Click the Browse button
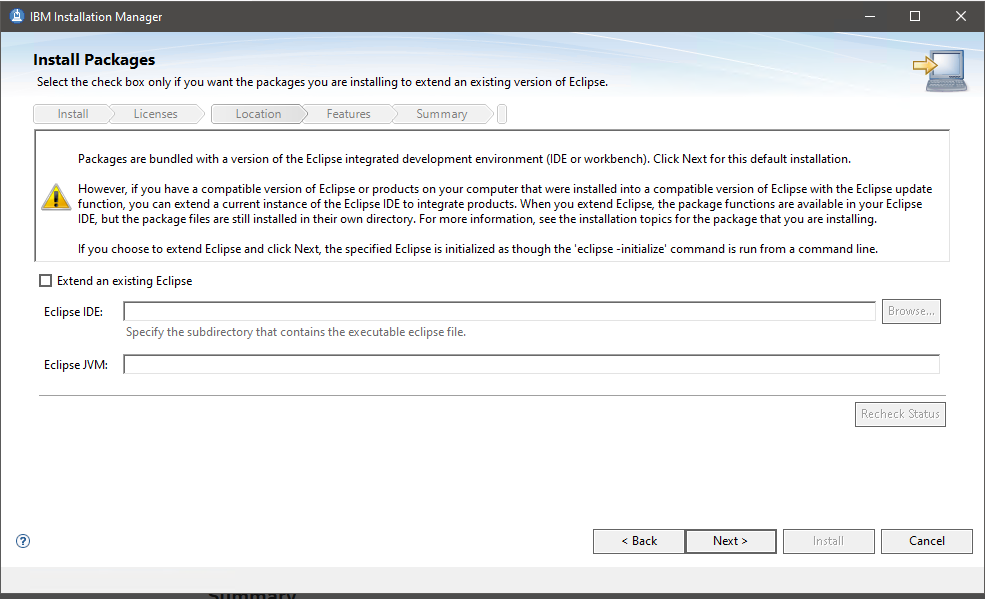985x599 pixels. 910,311
